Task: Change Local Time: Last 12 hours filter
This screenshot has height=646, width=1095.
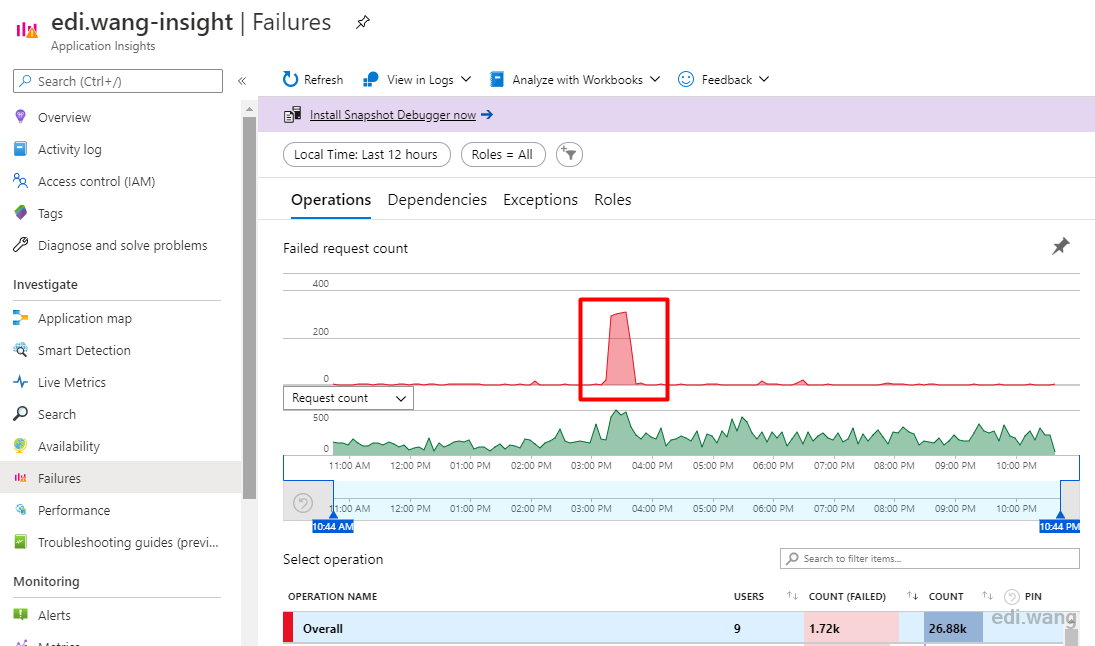Action: [367, 154]
